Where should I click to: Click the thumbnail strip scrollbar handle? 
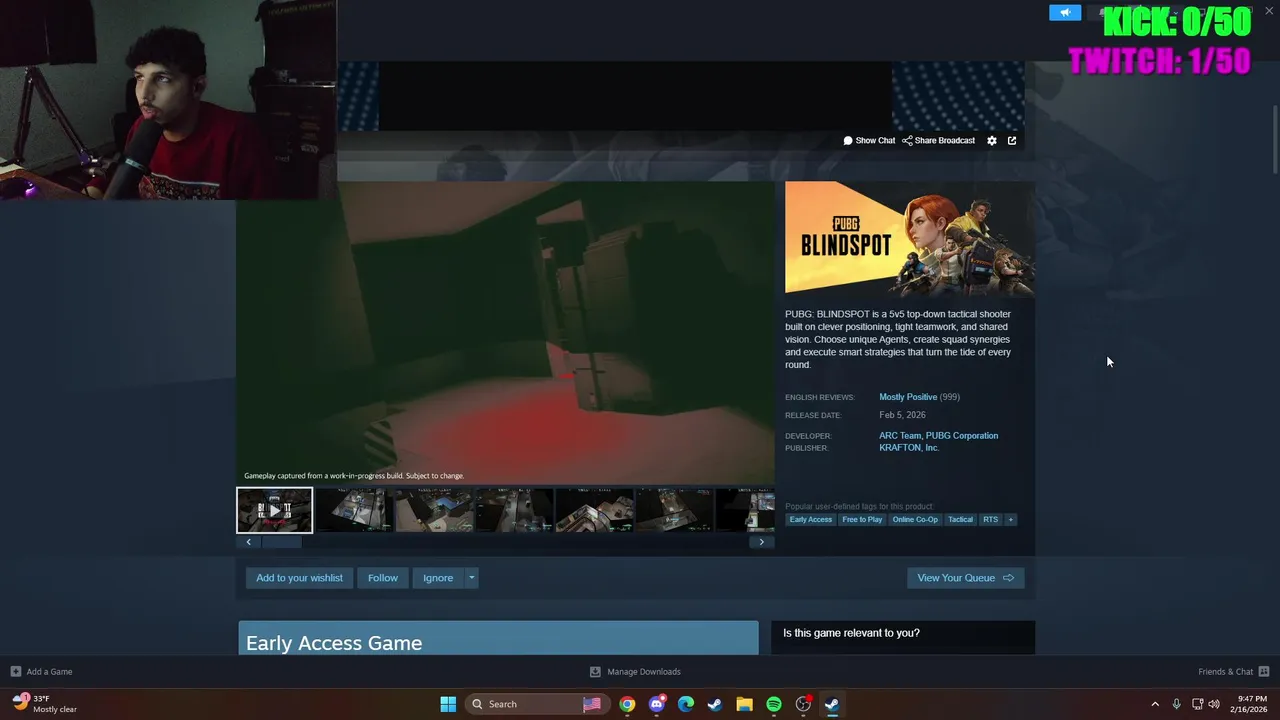click(282, 542)
